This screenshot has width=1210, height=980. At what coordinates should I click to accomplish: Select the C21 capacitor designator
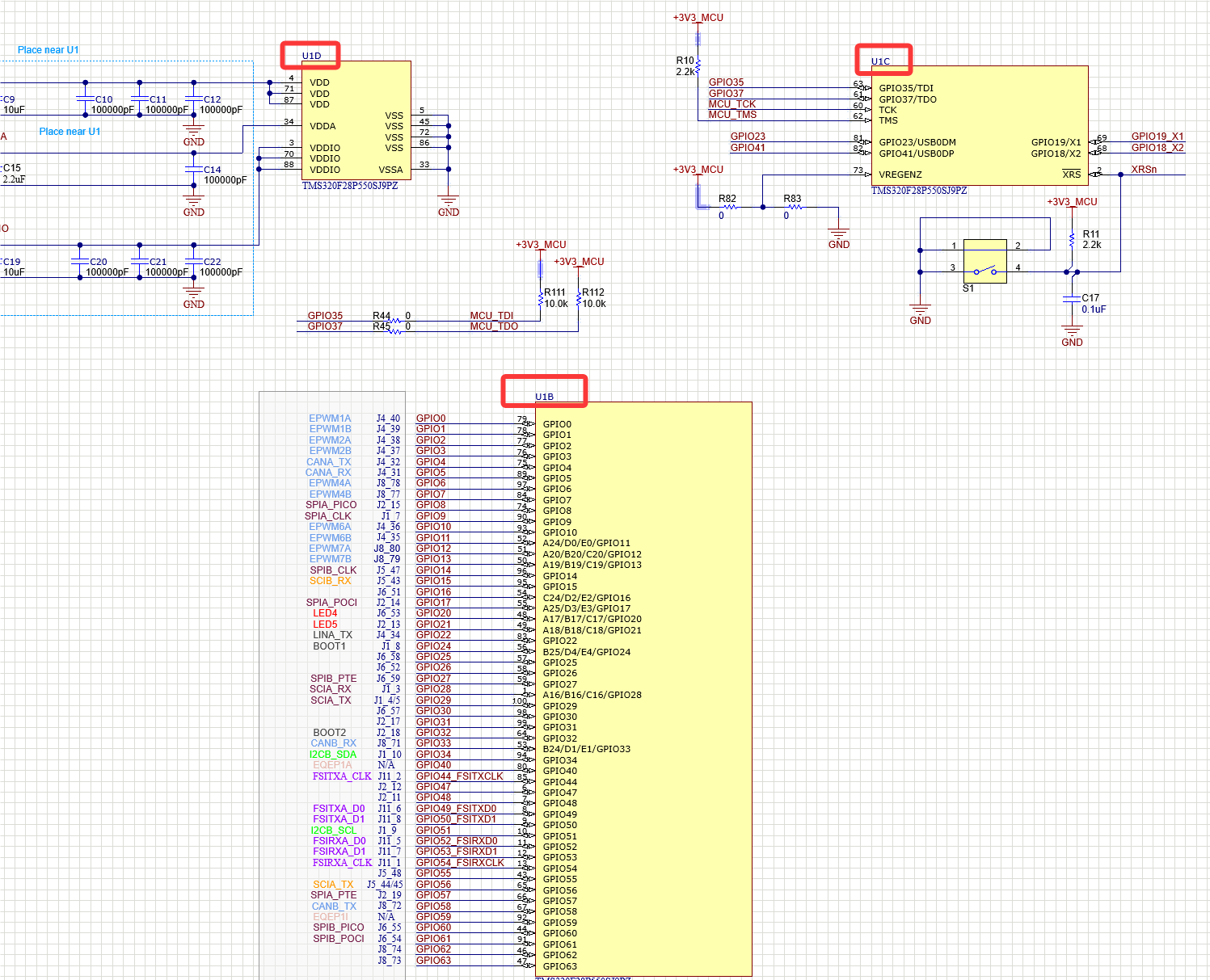pyautogui.click(x=158, y=262)
